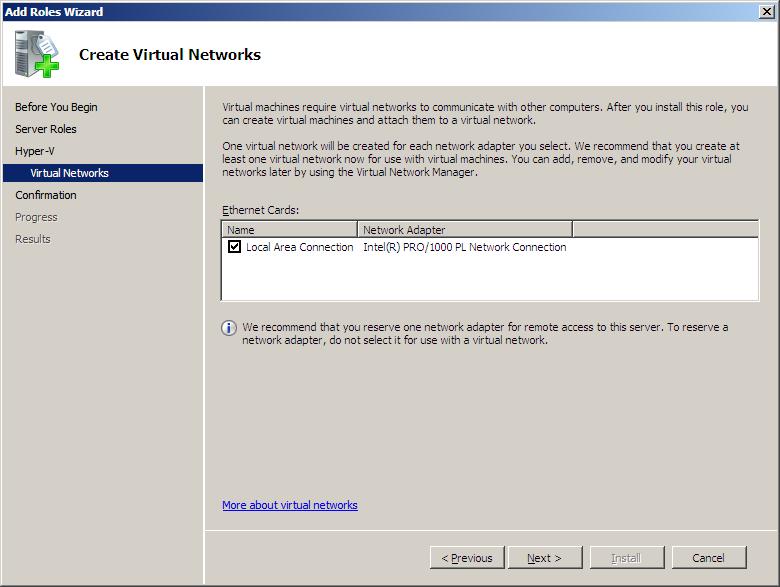Click the greyed-out Results step

(x=33, y=239)
